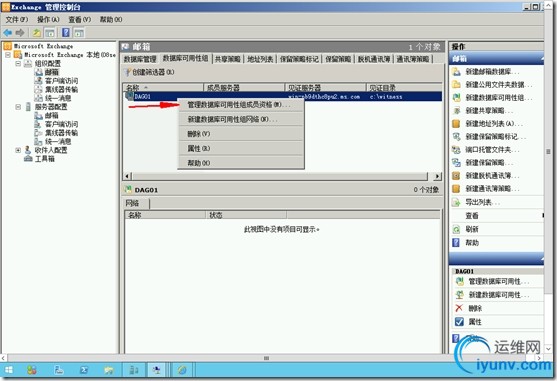Open the 查看(V) menu
557x381 pixels.
[x=79, y=20]
